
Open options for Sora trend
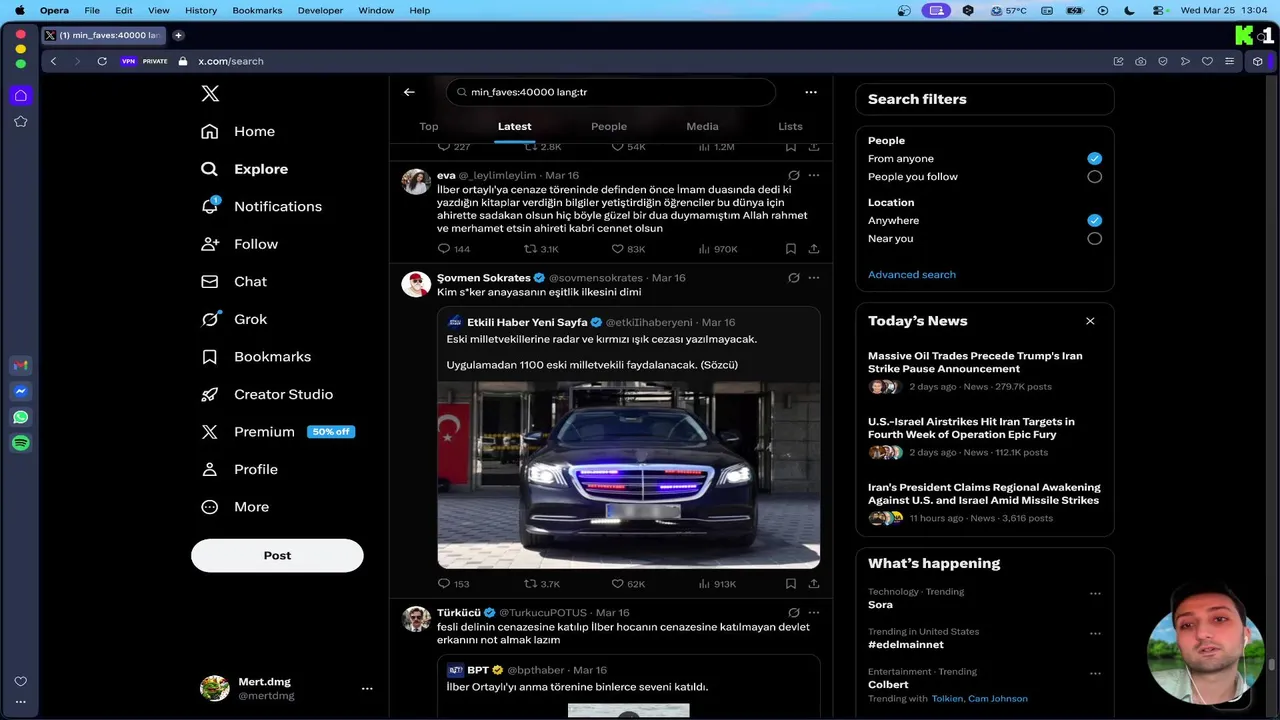pyautogui.click(x=1095, y=593)
